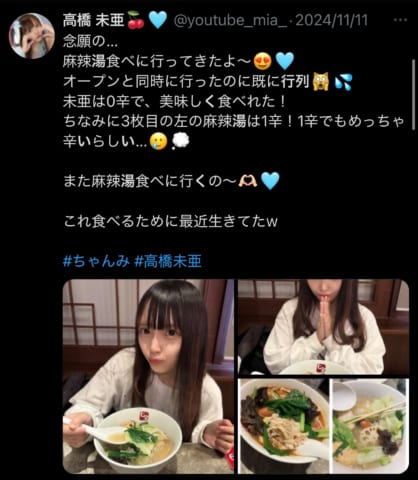Open the large photo of girl eating soup
The width and height of the screenshot is (418, 480).
148,377
